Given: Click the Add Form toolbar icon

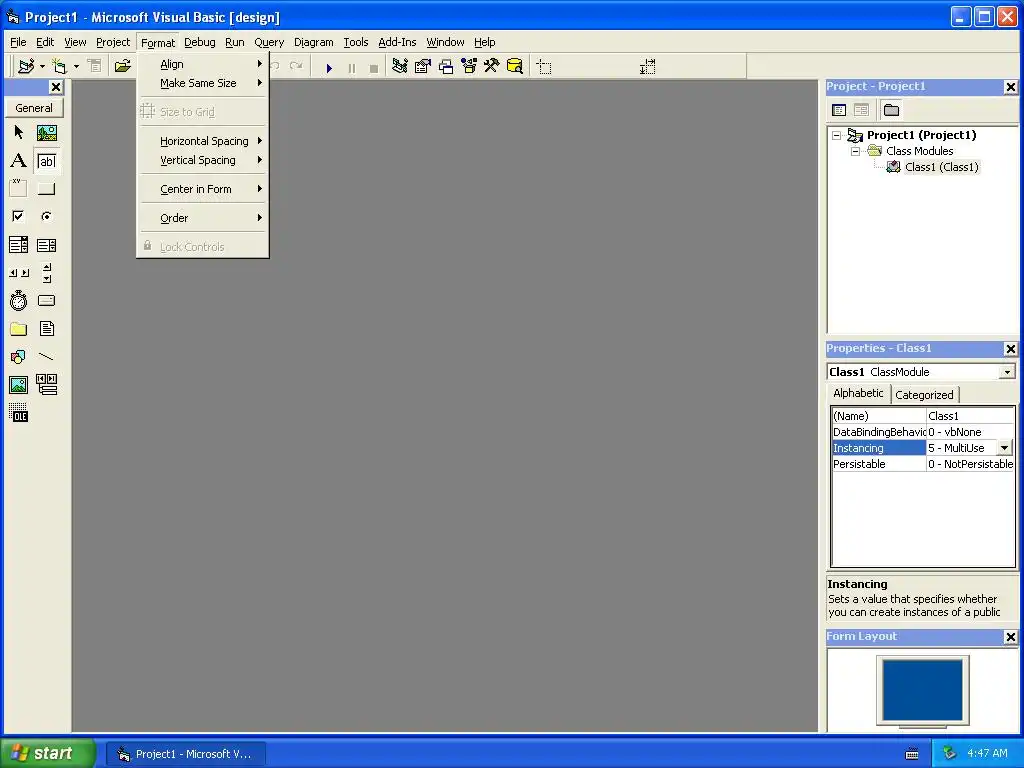Looking at the screenshot, I should coord(59,66).
